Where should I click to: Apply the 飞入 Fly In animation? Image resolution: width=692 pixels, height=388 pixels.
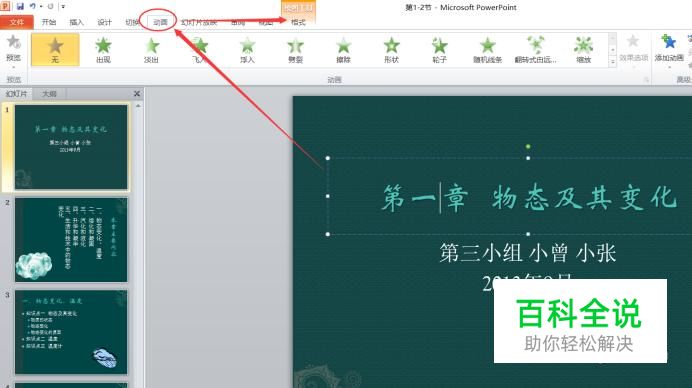click(199, 50)
